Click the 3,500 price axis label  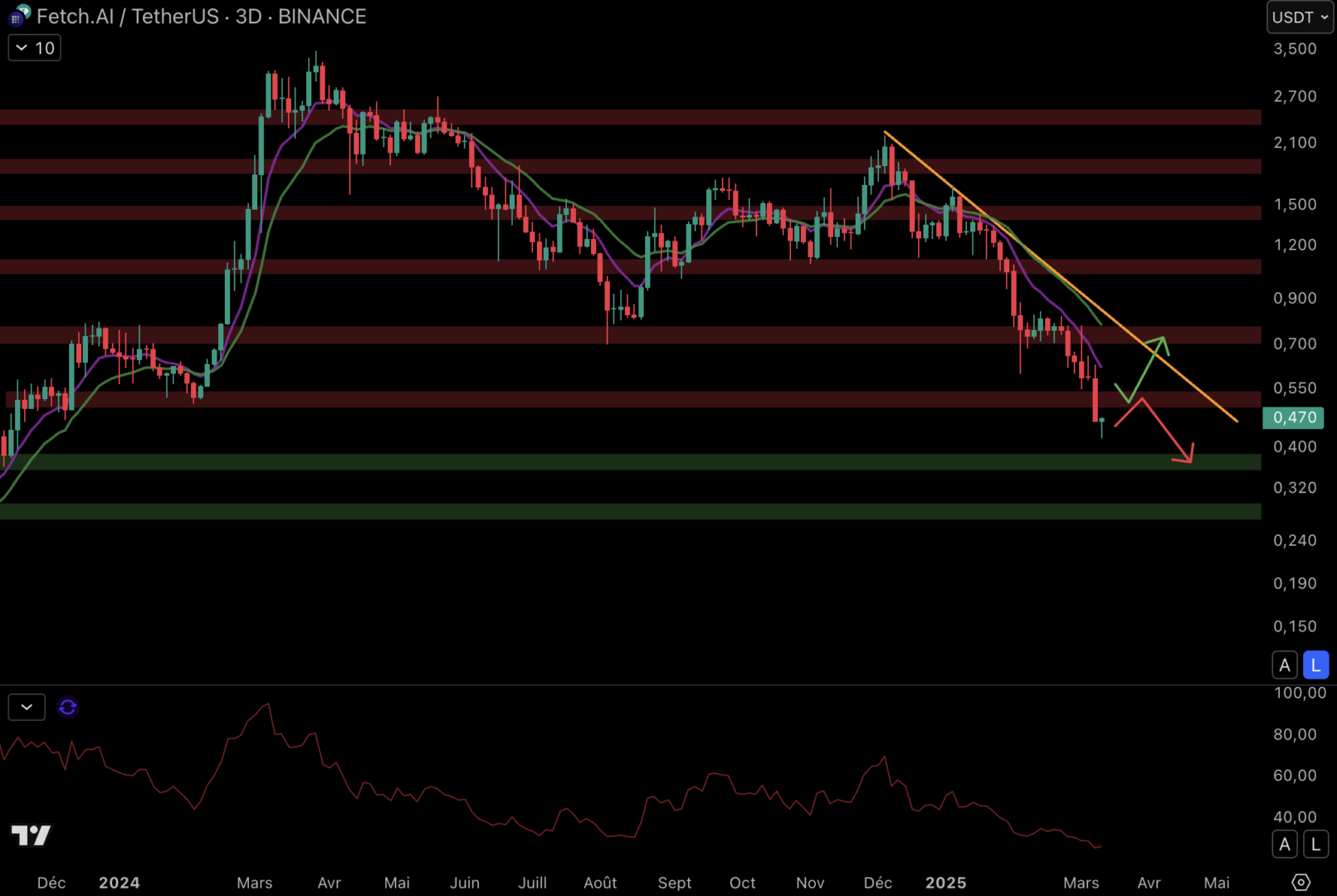(1295, 49)
